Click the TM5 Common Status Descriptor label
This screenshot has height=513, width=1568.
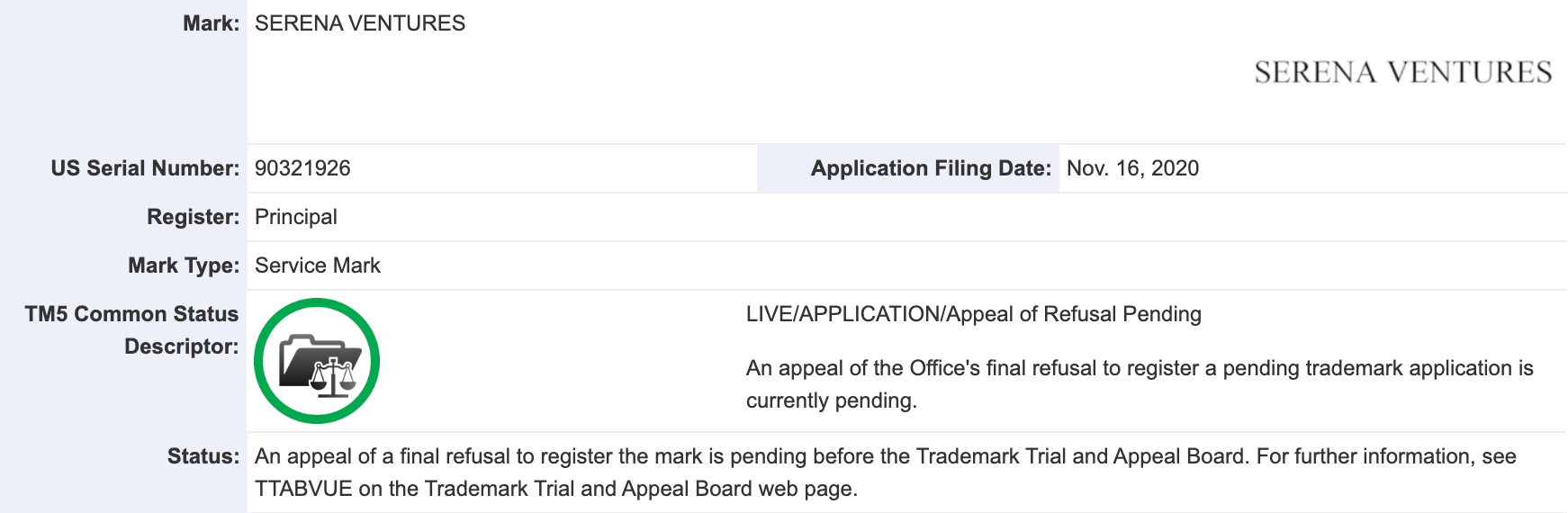point(131,330)
